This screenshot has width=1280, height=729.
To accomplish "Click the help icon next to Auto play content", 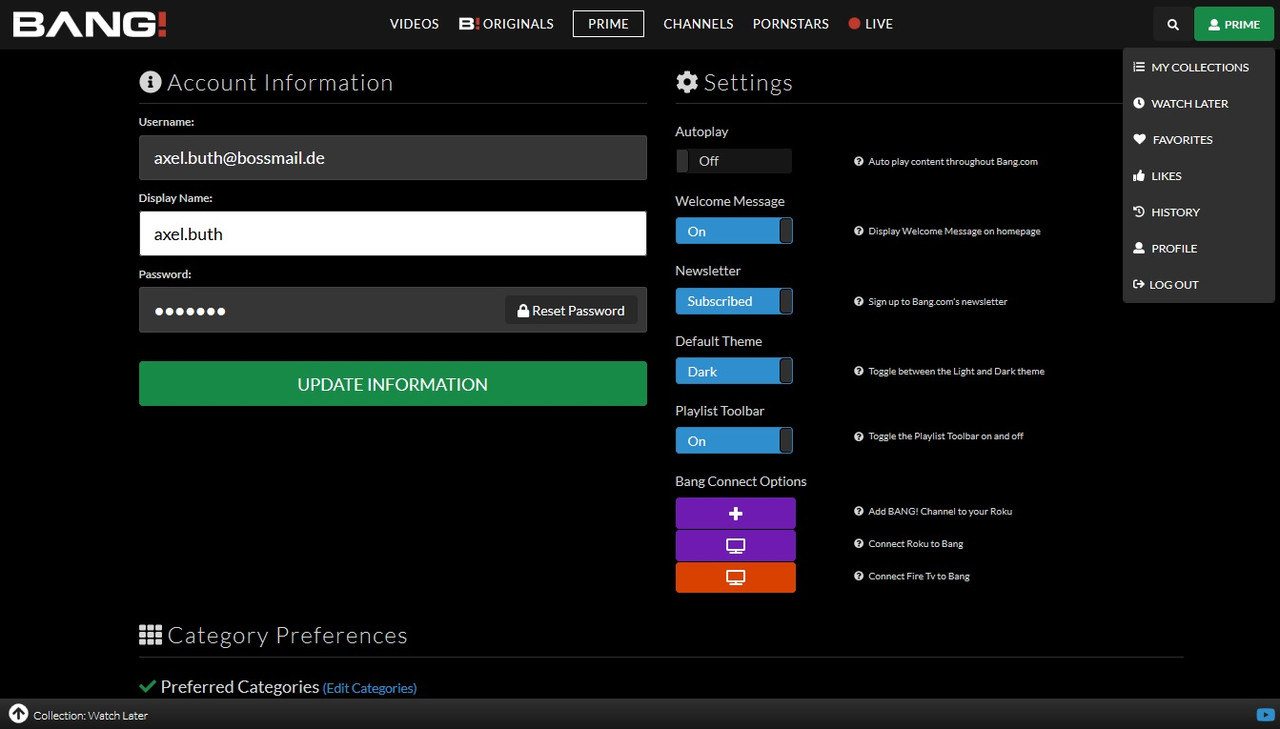I will pyautogui.click(x=859, y=161).
